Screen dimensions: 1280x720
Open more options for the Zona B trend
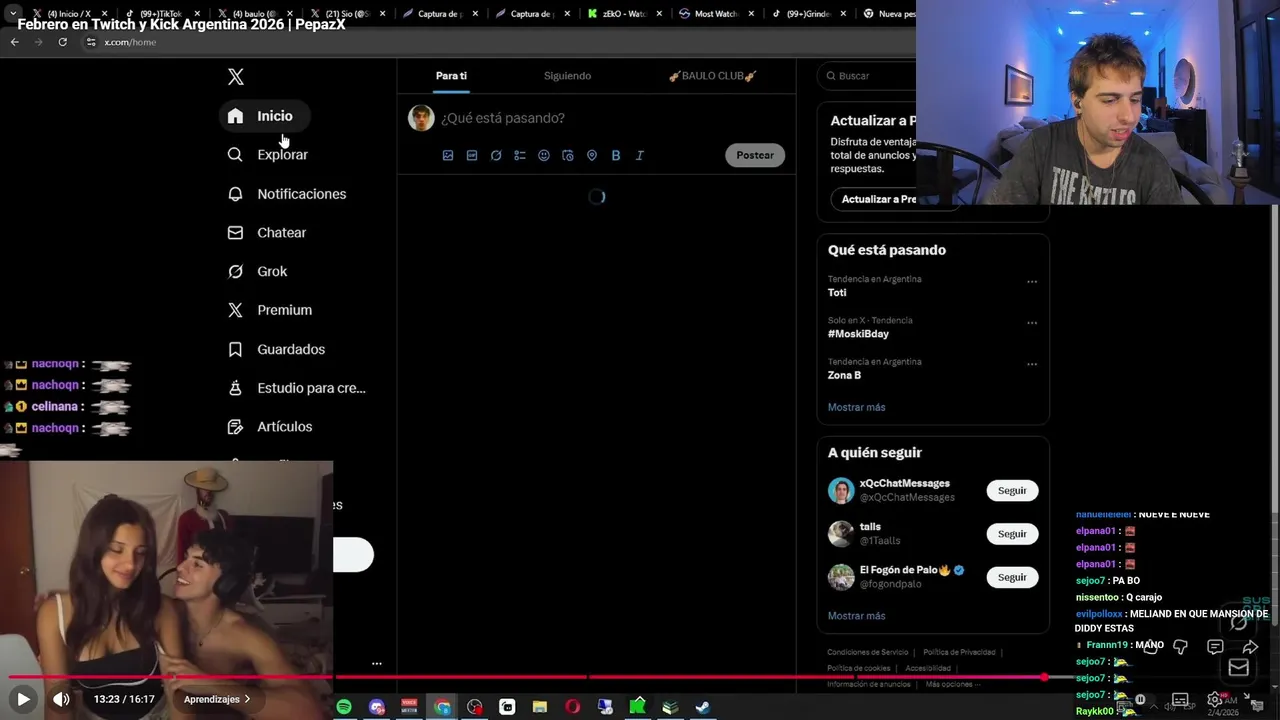[1032, 364]
